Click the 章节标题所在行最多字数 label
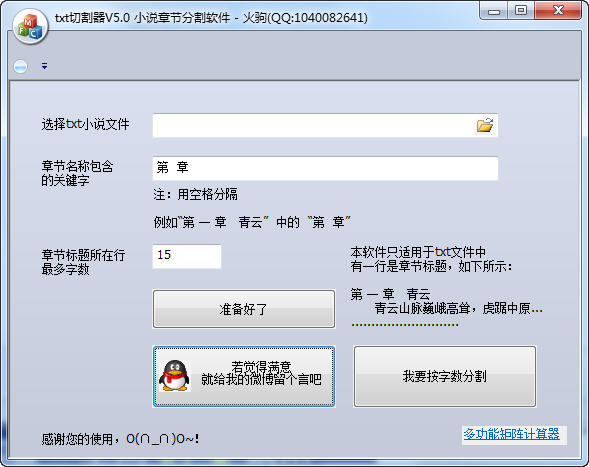Viewport: 589px width, 467px height. point(83,262)
